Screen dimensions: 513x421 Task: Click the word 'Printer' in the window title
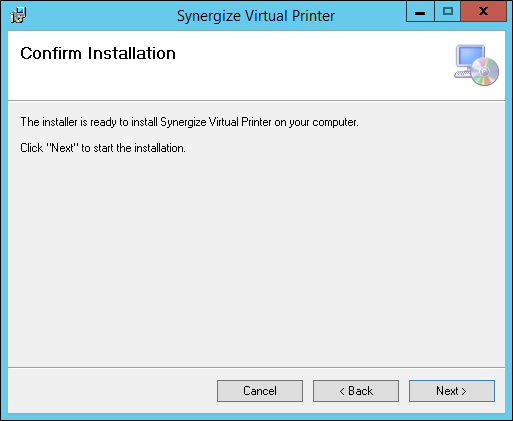(313, 16)
